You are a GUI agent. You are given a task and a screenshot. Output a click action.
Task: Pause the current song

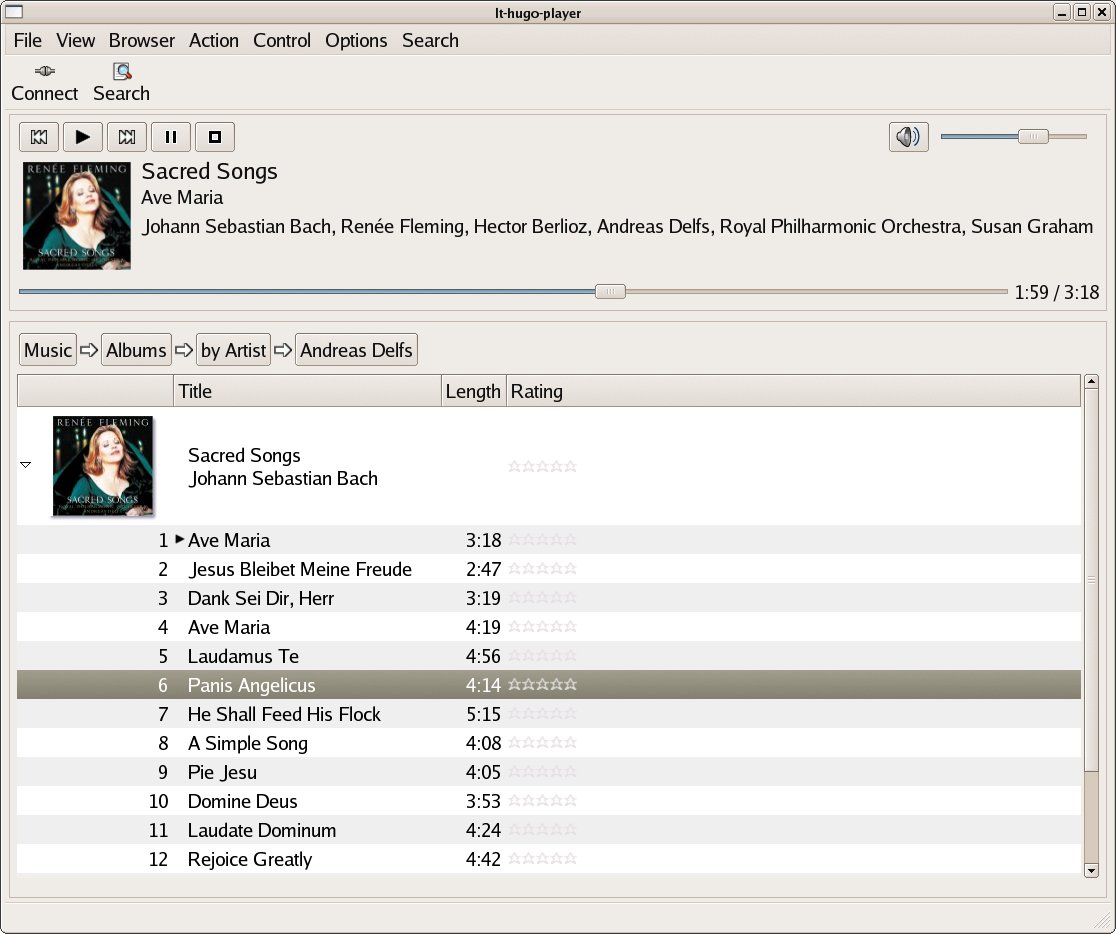pyautogui.click(x=171, y=137)
